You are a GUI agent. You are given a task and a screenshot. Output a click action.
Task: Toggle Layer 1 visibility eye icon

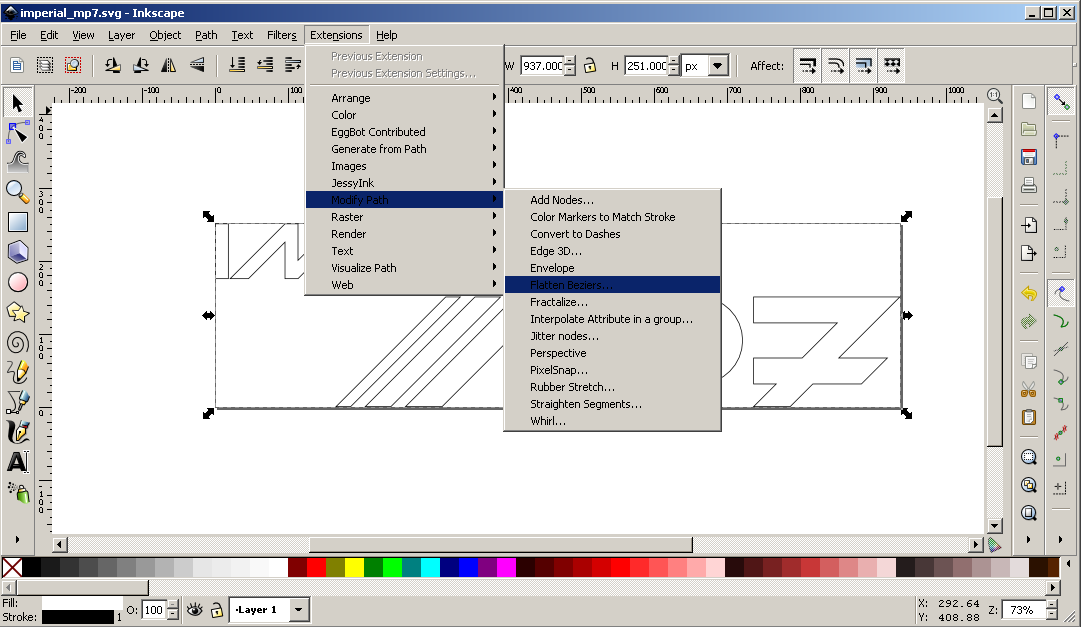point(195,609)
